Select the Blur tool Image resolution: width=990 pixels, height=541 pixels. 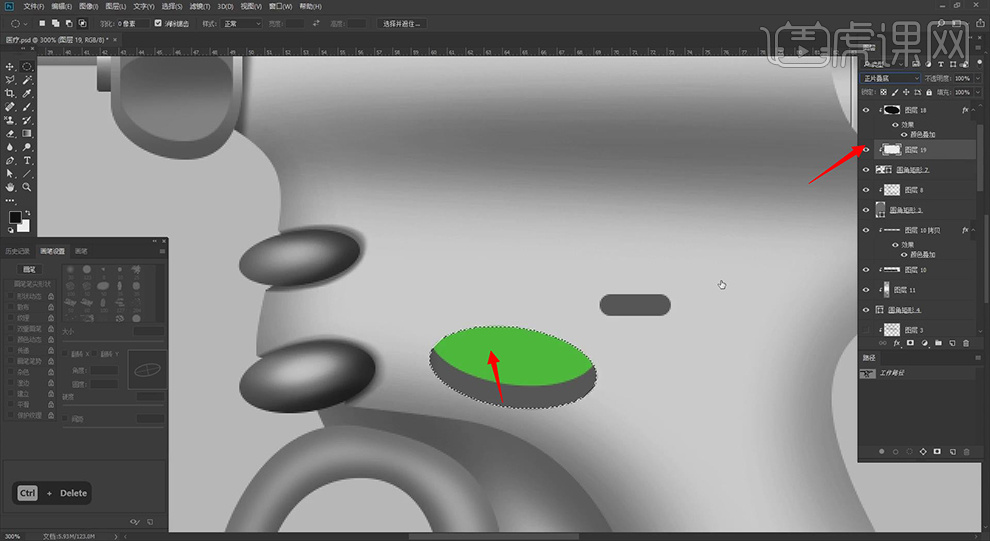(x=9, y=147)
